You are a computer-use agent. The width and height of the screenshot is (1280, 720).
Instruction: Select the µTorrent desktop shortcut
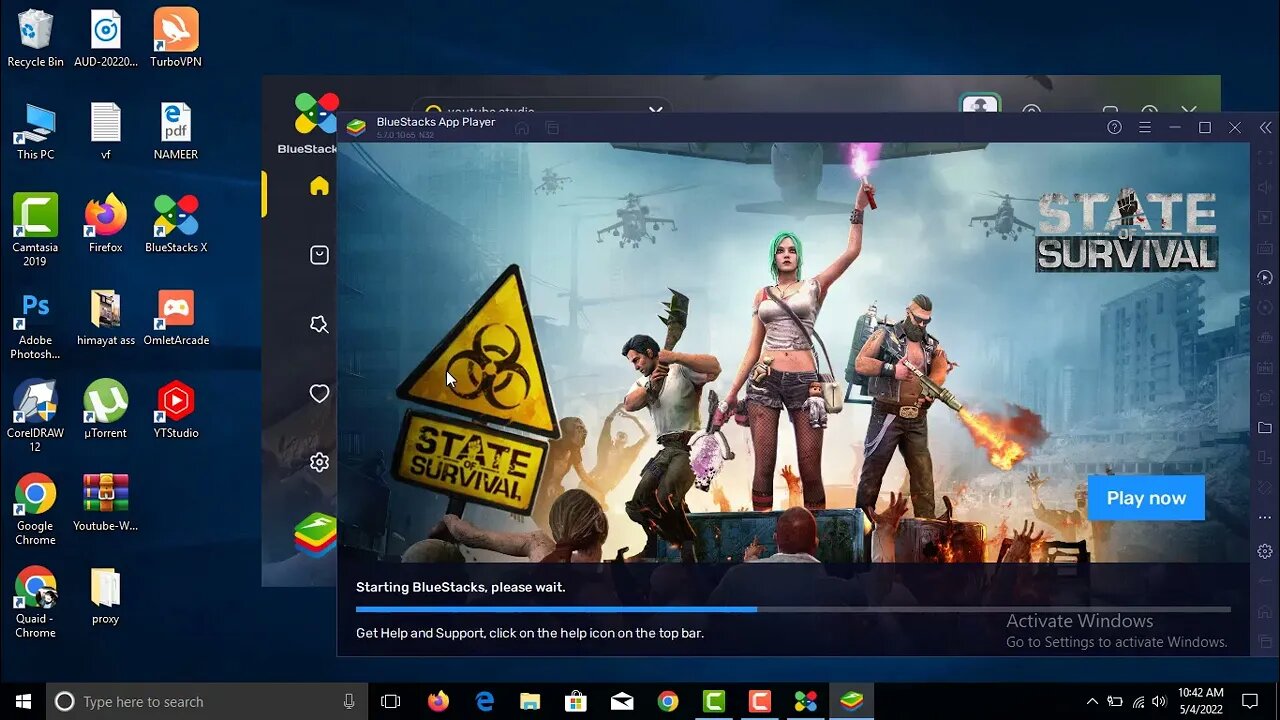click(105, 410)
